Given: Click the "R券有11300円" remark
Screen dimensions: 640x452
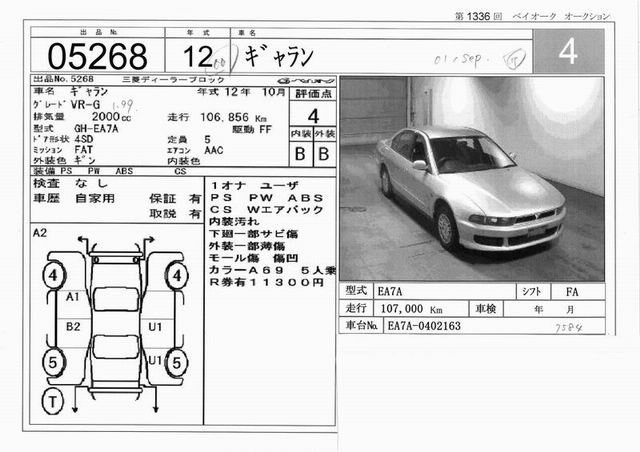Looking at the screenshot, I should click(267, 283).
